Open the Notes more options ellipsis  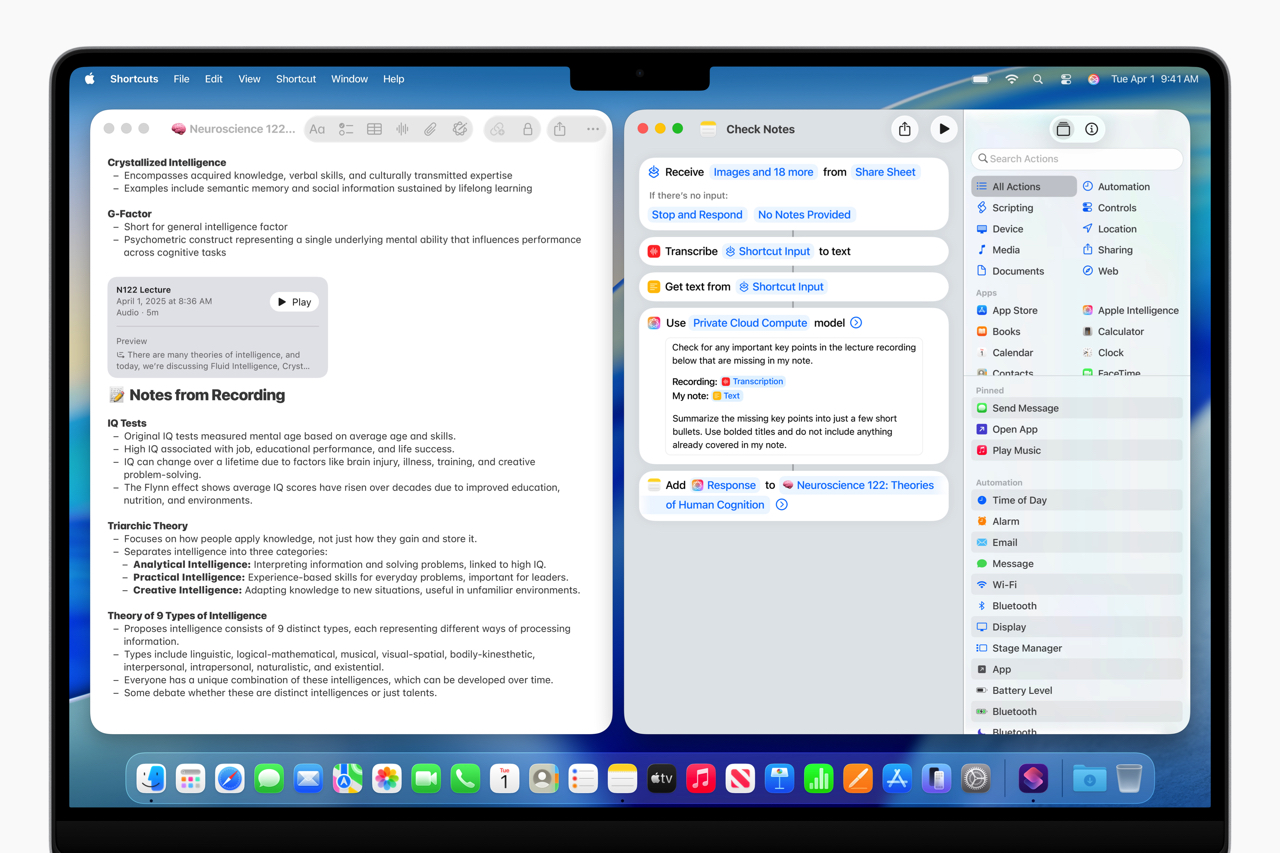[593, 129]
